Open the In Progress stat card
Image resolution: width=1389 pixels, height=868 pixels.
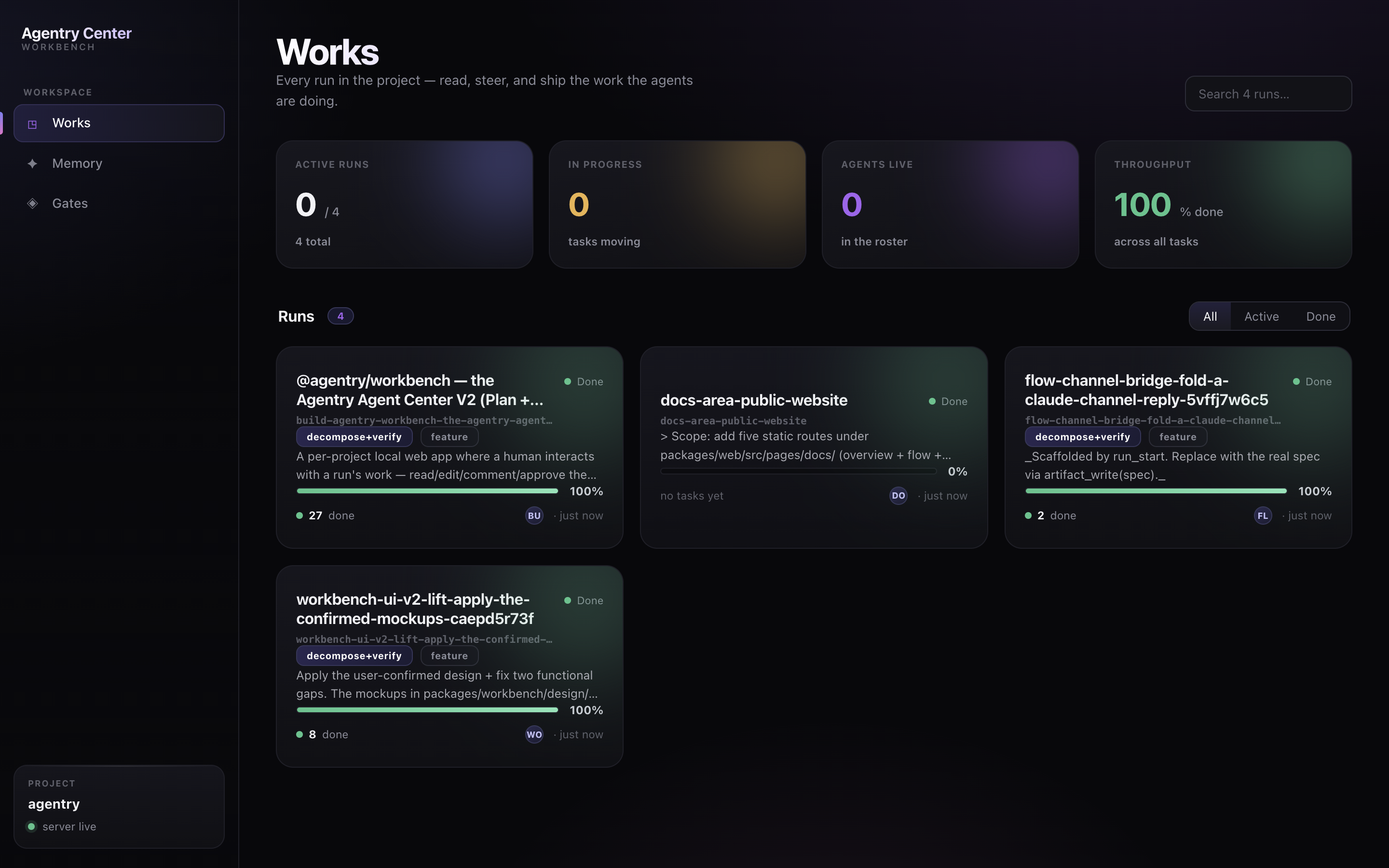tap(677, 204)
